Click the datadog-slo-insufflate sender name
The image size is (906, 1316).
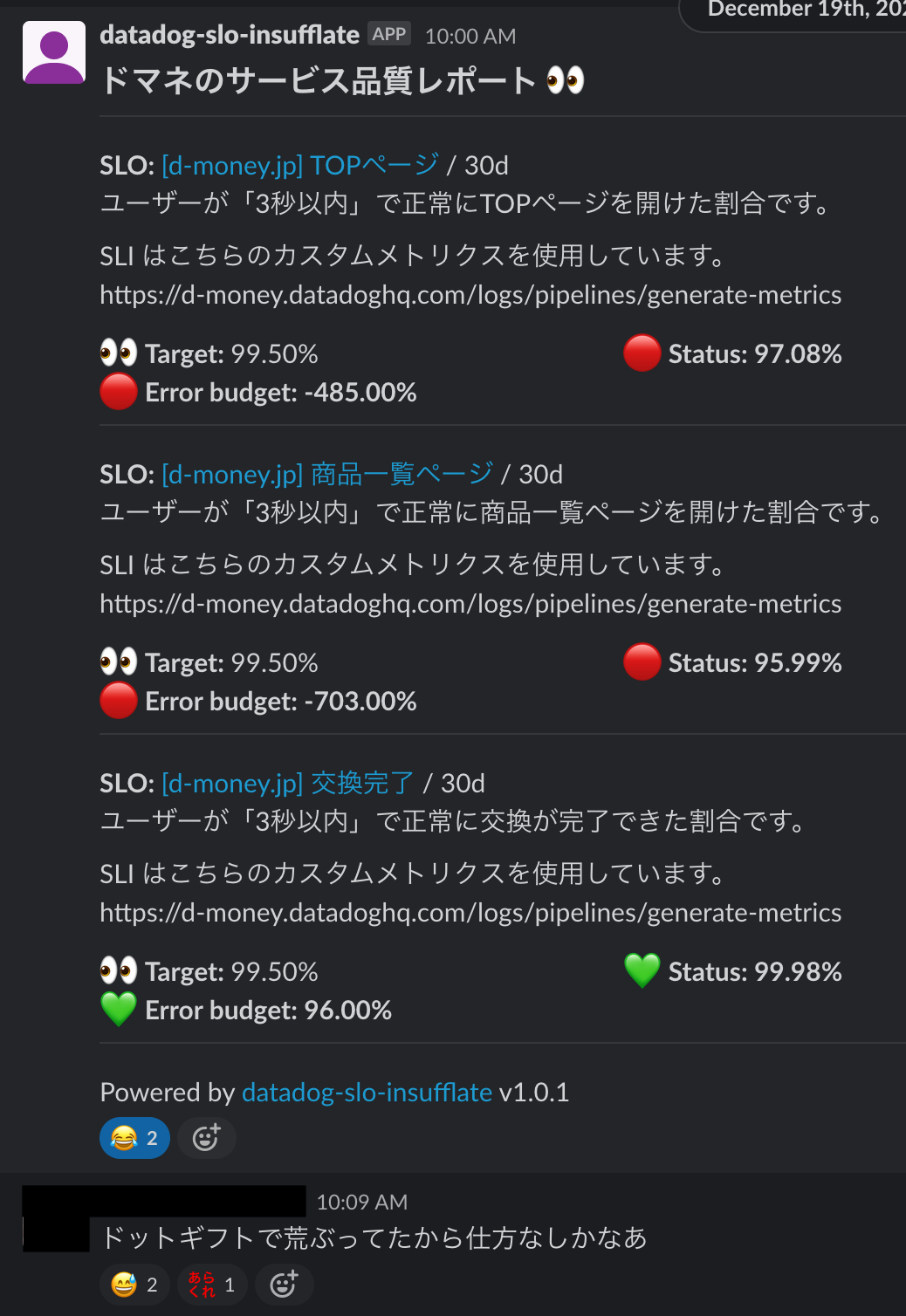click(x=230, y=35)
